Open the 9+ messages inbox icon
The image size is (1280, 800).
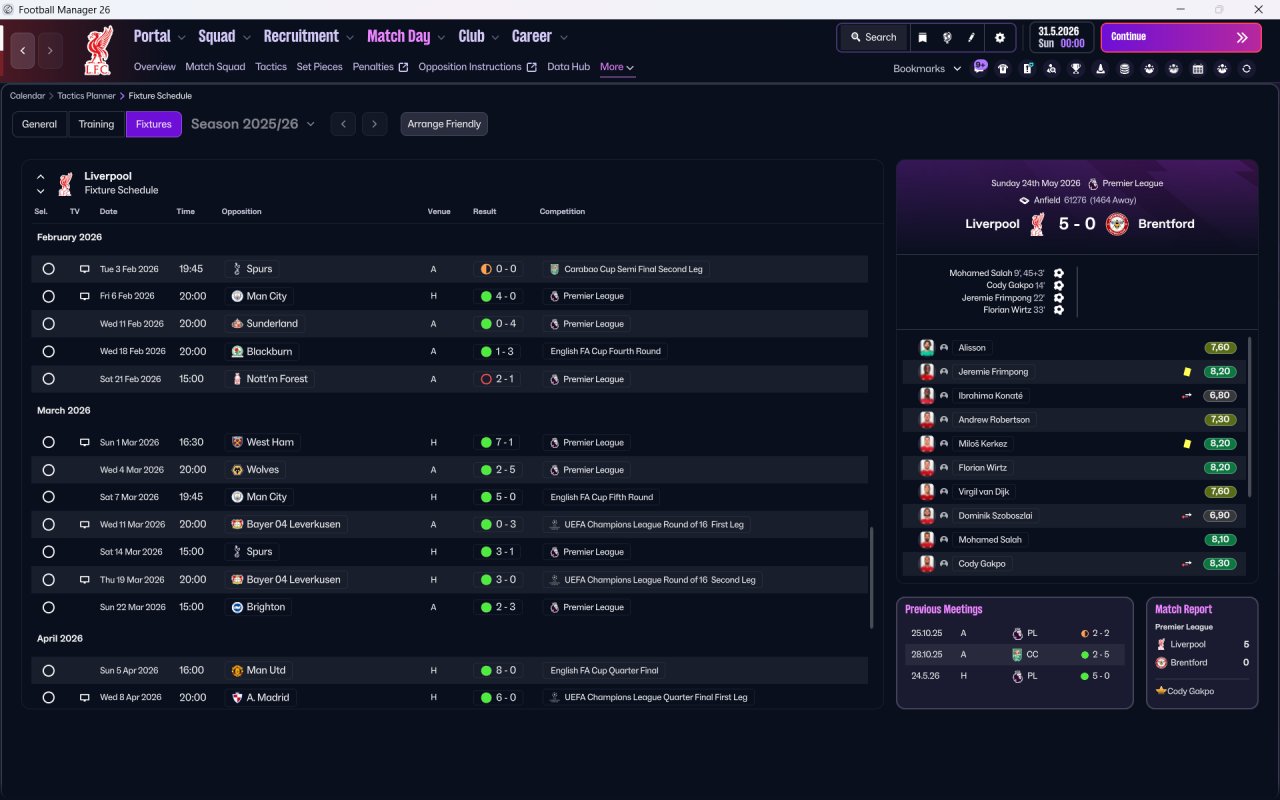point(980,66)
